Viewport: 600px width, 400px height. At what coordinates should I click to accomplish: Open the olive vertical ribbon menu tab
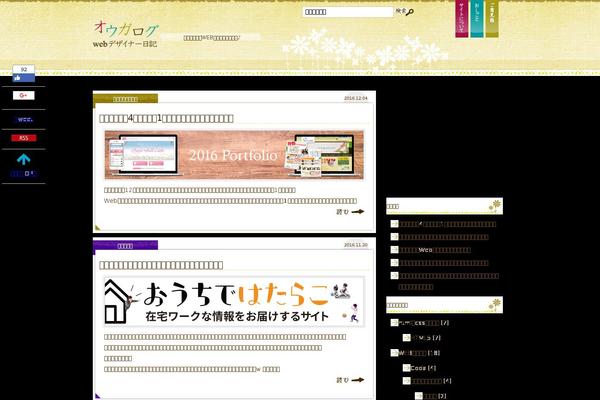(492, 18)
